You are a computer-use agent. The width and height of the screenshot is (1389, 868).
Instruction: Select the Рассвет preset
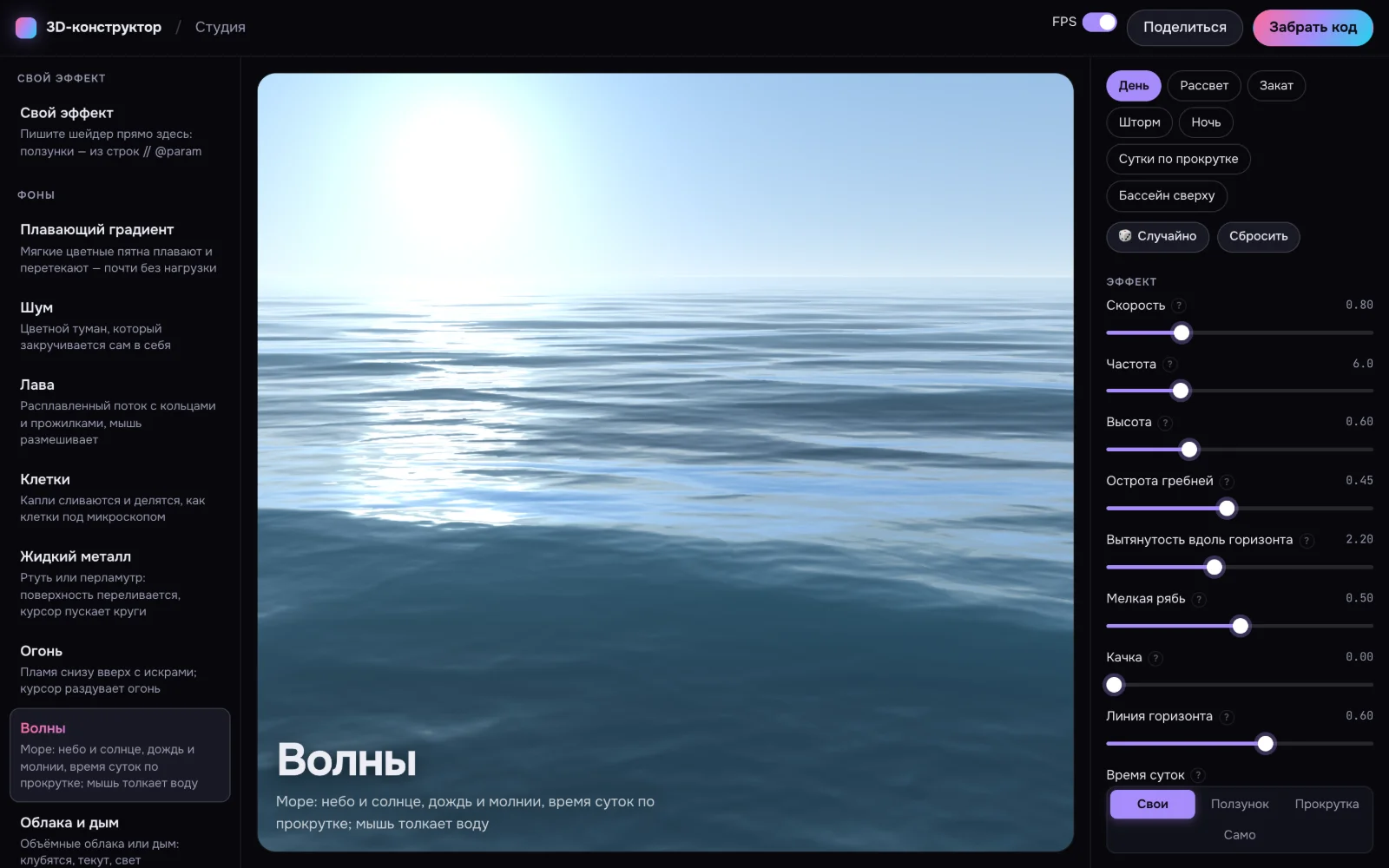point(1204,86)
